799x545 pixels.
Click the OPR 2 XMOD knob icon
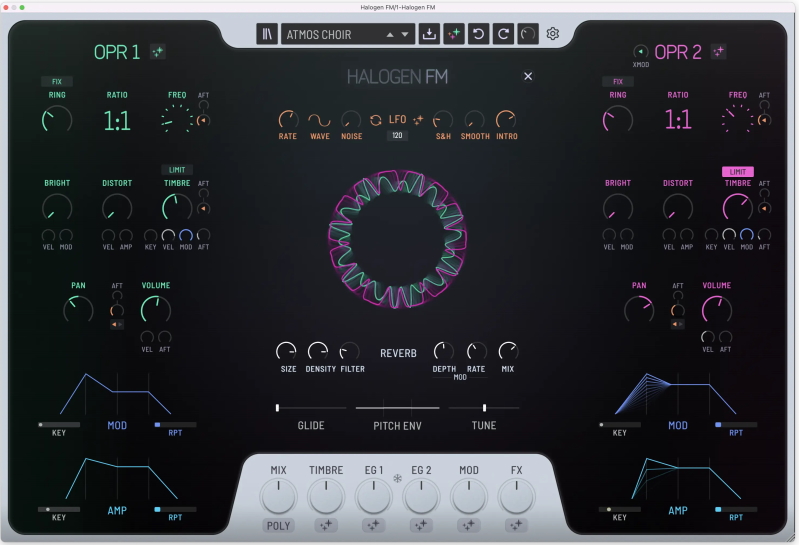(641, 51)
